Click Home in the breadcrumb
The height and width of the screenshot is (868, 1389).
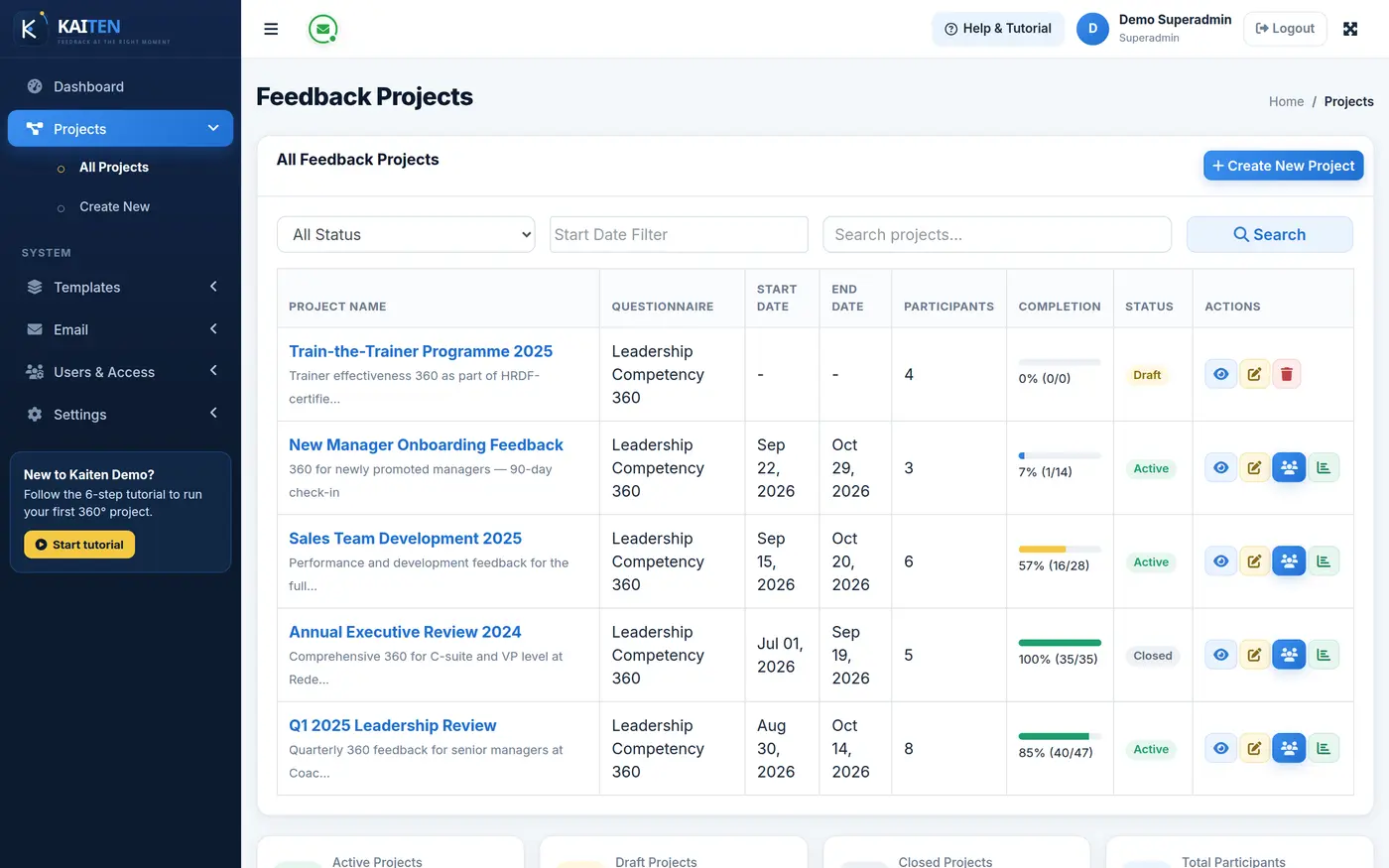(x=1286, y=101)
